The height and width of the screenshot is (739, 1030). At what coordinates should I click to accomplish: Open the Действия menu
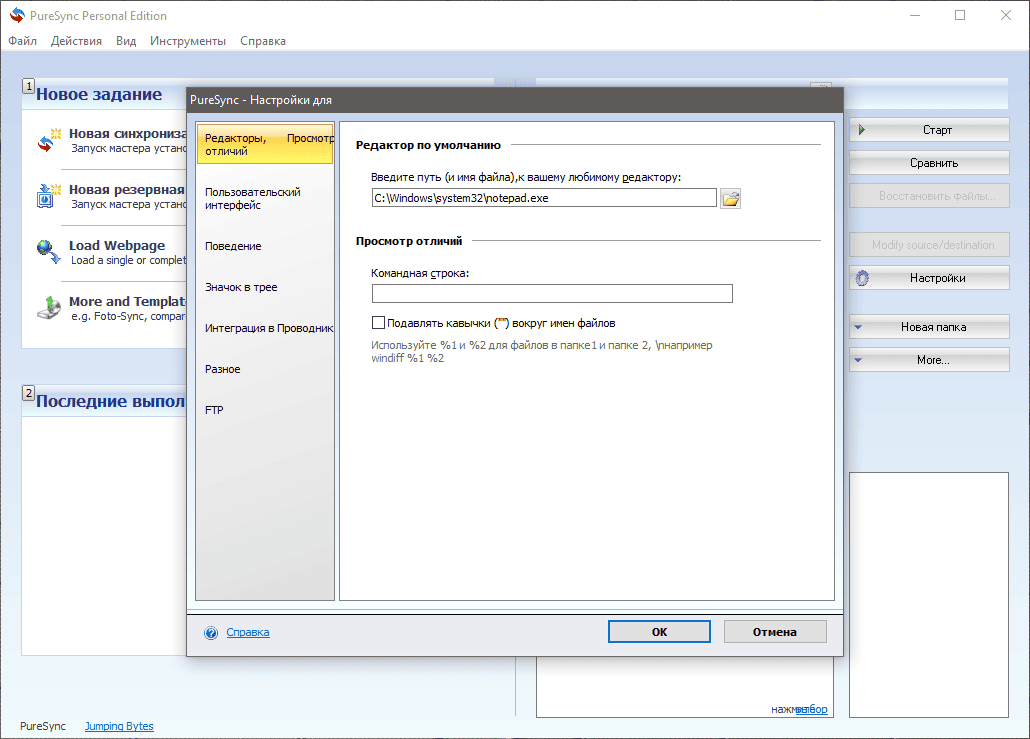(76, 41)
